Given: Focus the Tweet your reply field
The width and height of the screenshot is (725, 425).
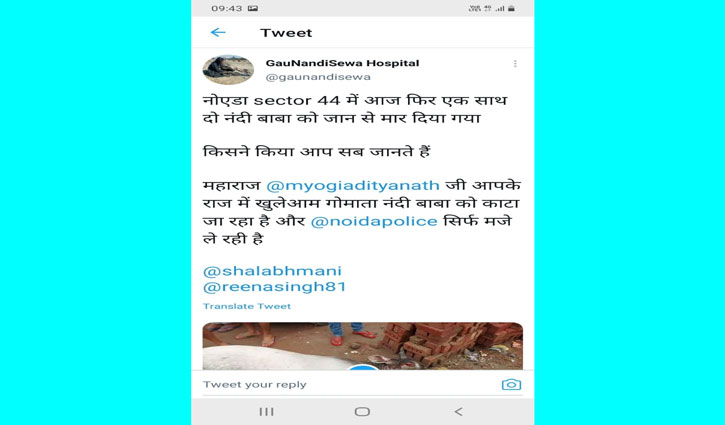Looking at the screenshot, I should [x=349, y=385].
